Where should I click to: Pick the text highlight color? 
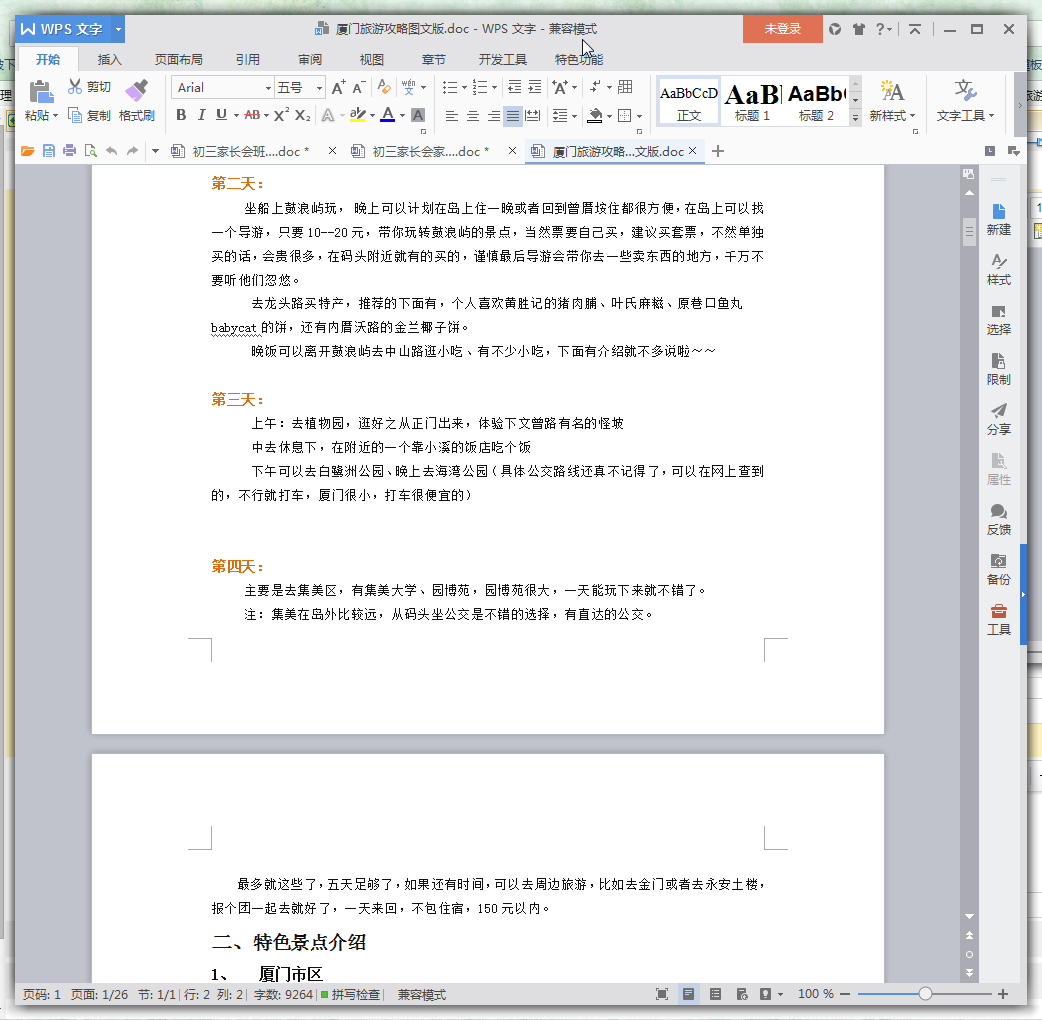(x=358, y=115)
